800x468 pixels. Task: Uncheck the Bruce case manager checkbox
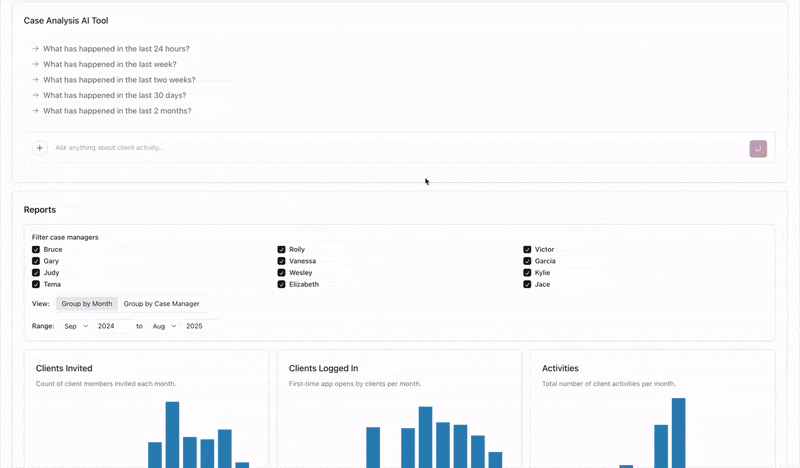coord(36,250)
